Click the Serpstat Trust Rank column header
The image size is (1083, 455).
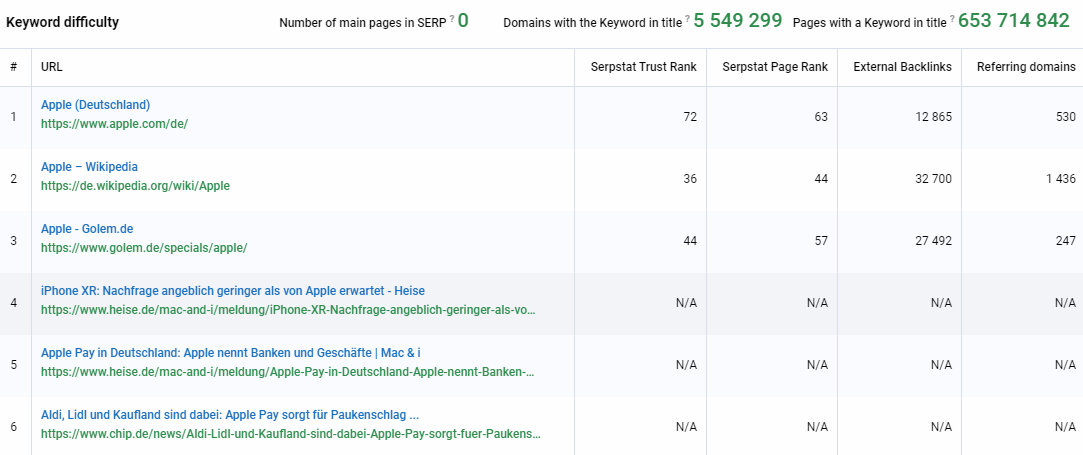tap(644, 67)
